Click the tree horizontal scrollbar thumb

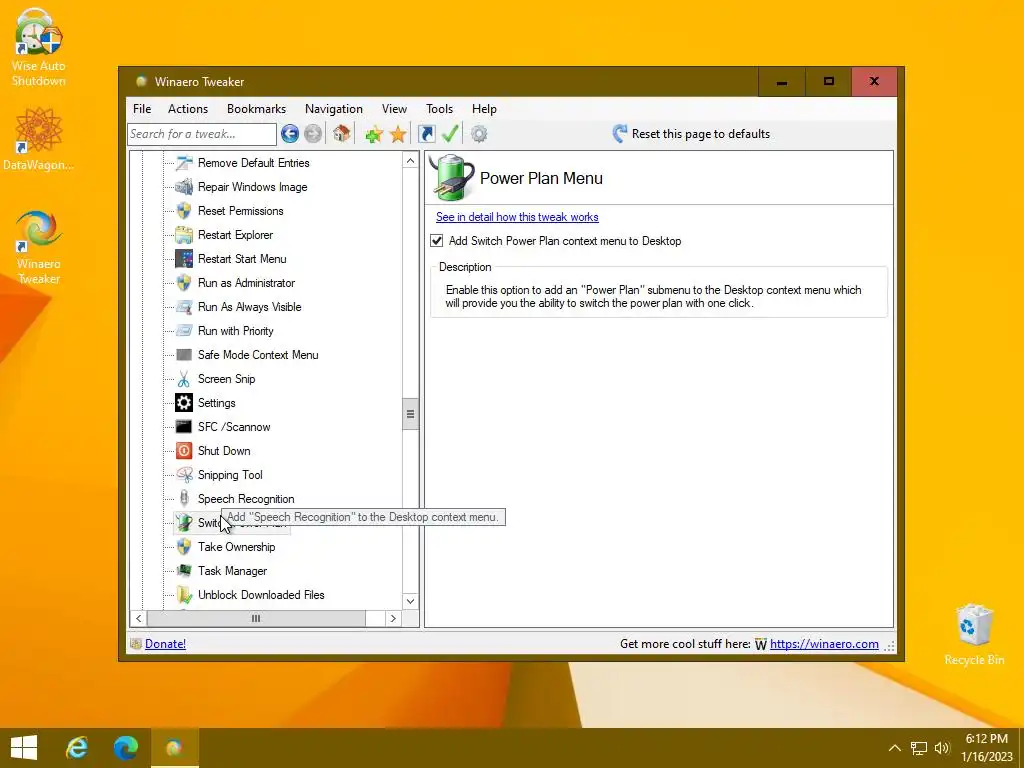pos(256,618)
